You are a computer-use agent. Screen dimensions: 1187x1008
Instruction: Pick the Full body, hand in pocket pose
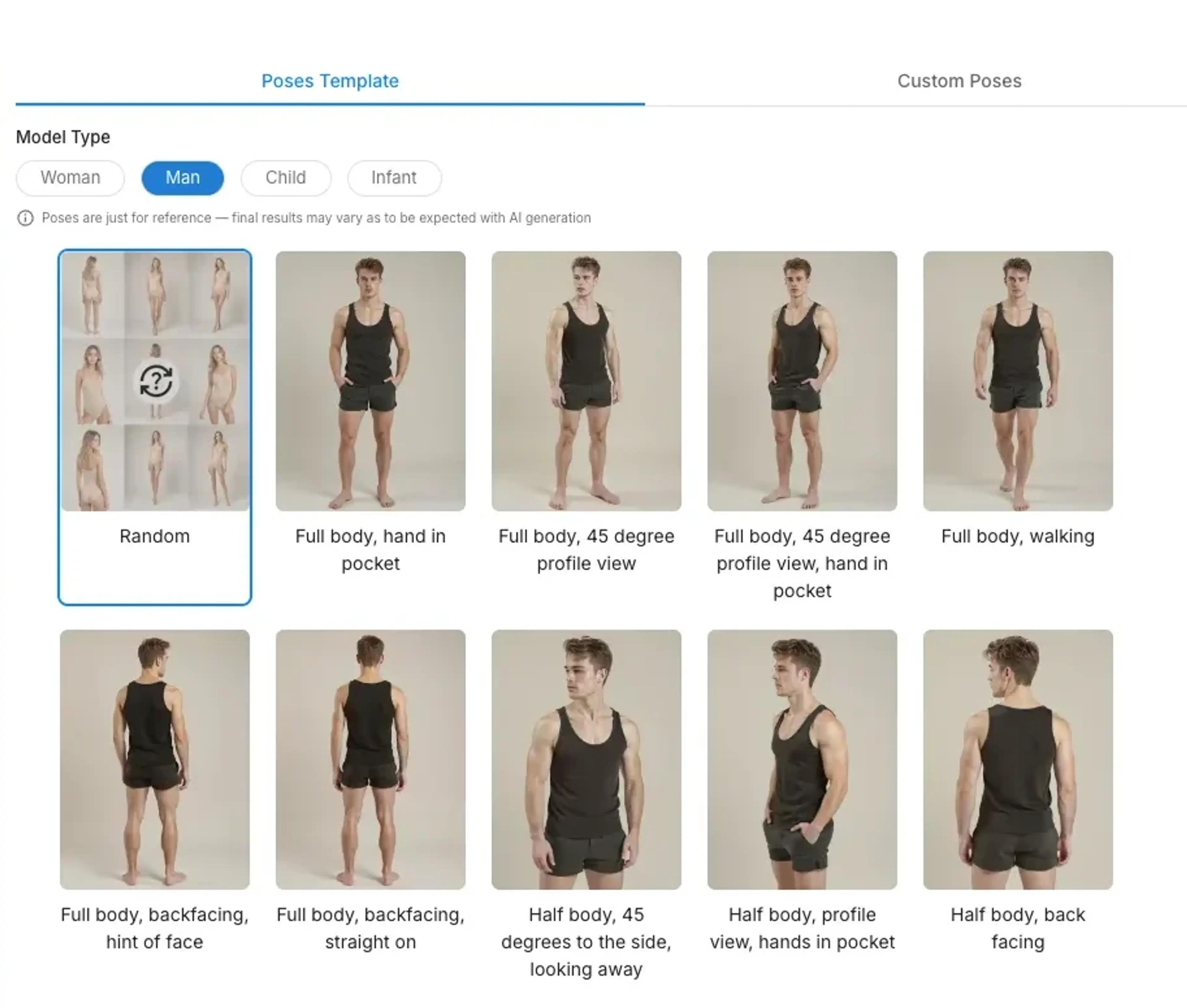[x=370, y=381]
